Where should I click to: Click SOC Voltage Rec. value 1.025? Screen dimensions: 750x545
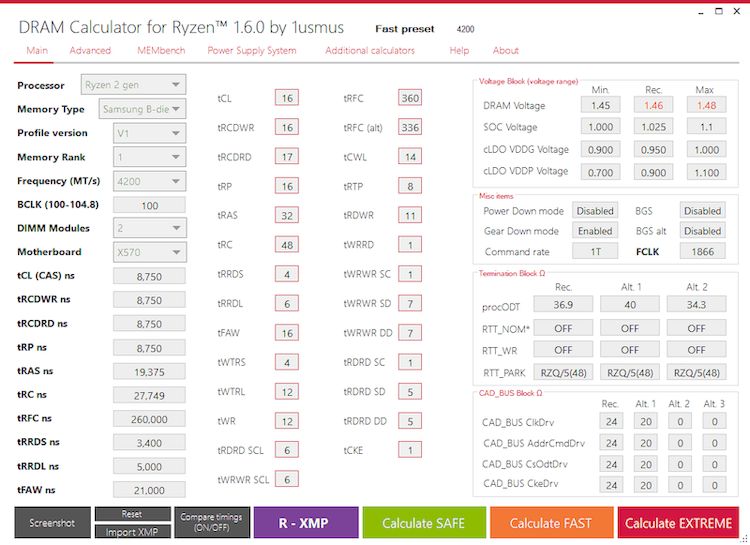653,127
